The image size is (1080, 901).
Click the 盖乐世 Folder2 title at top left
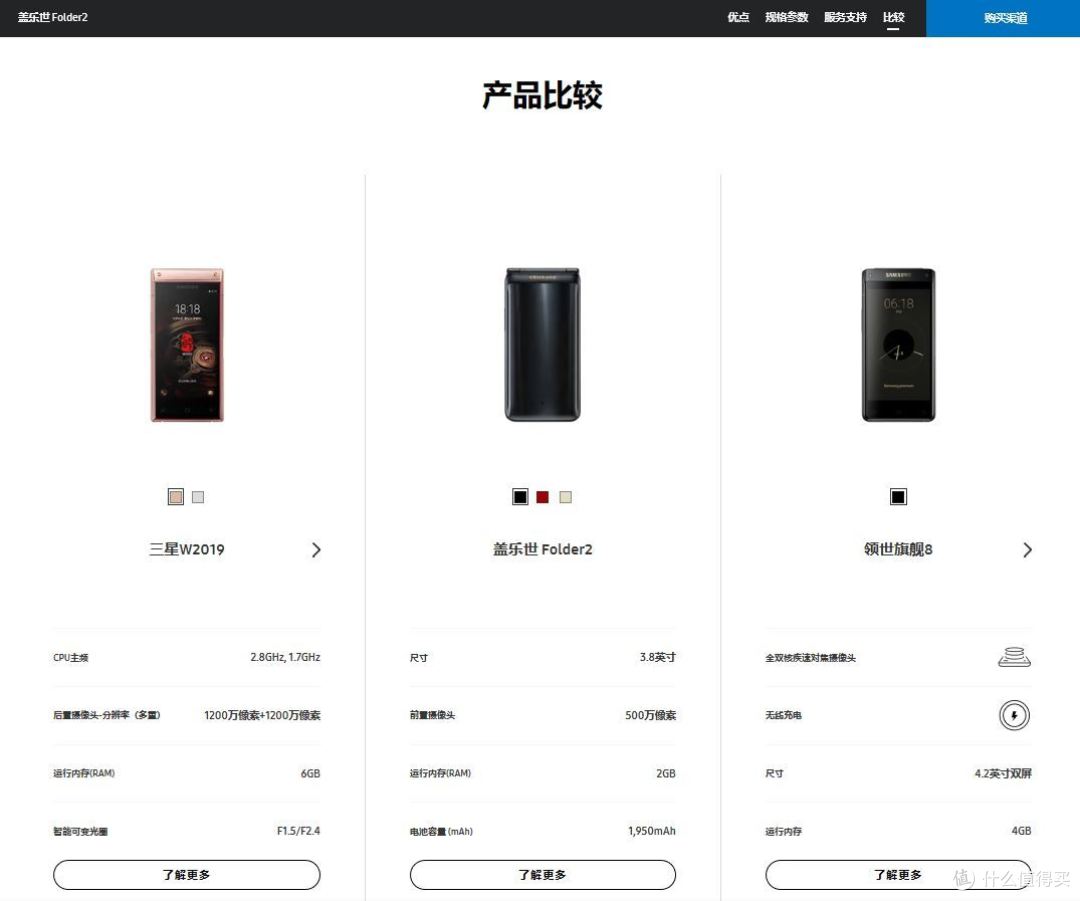(x=53, y=17)
